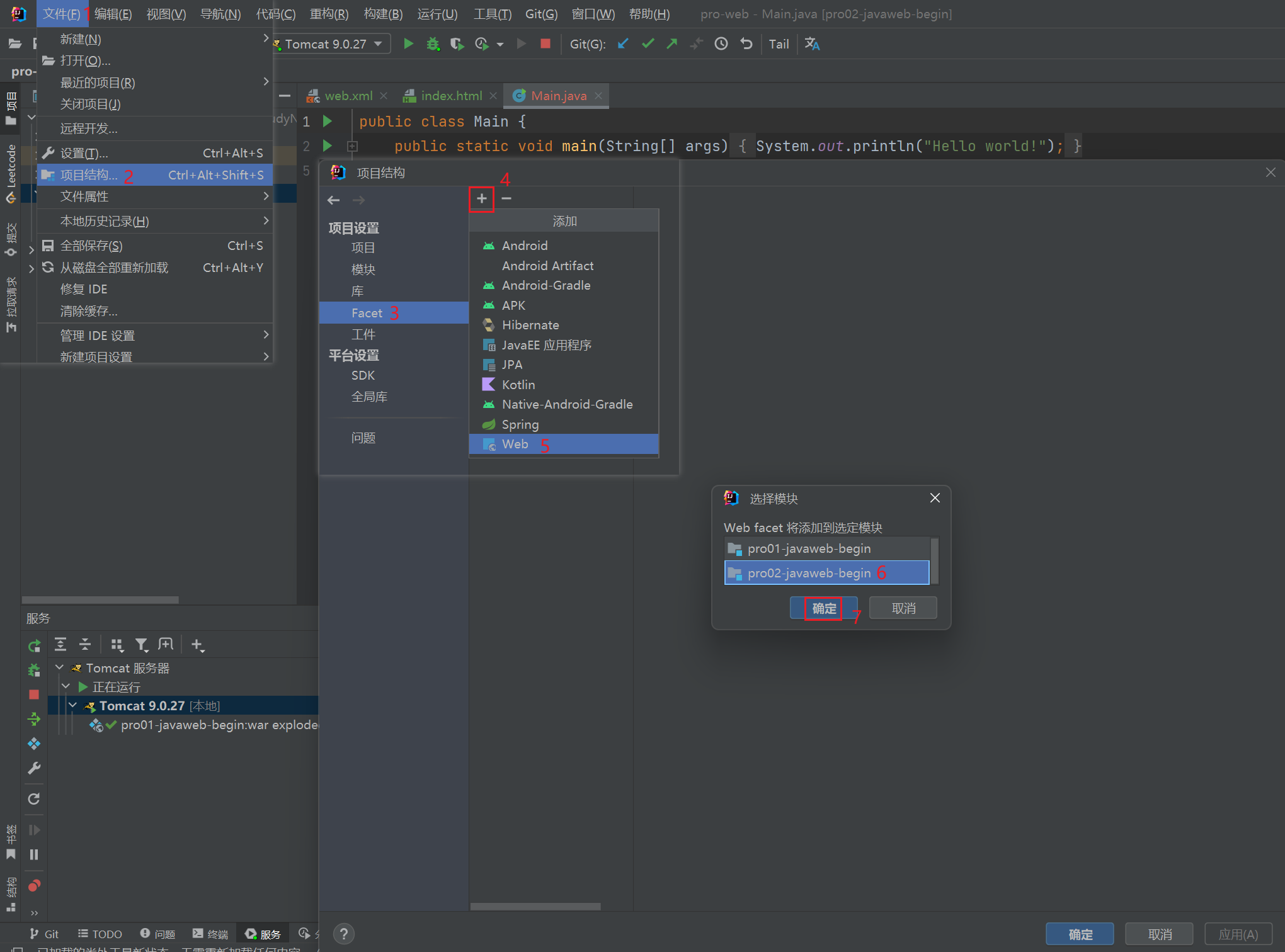Click the Tail toolbar button
This screenshot has height=952, width=1285.
(779, 44)
